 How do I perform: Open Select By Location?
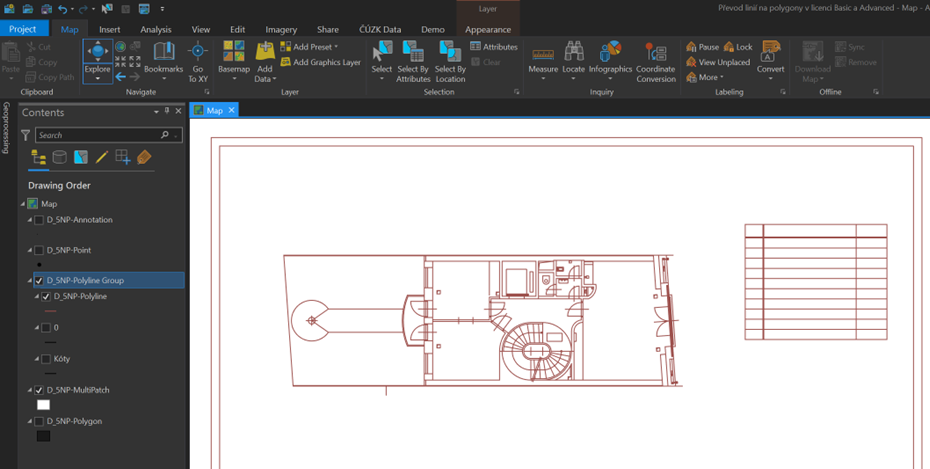click(x=450, y=62)
